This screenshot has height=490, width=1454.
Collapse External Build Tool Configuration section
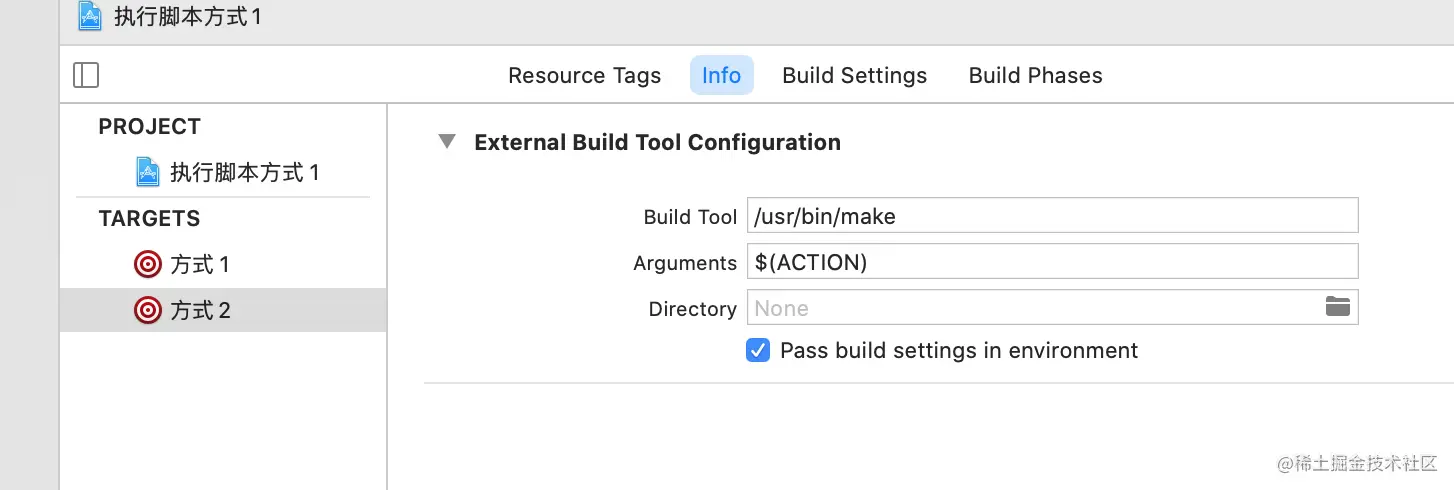point(447,142)
